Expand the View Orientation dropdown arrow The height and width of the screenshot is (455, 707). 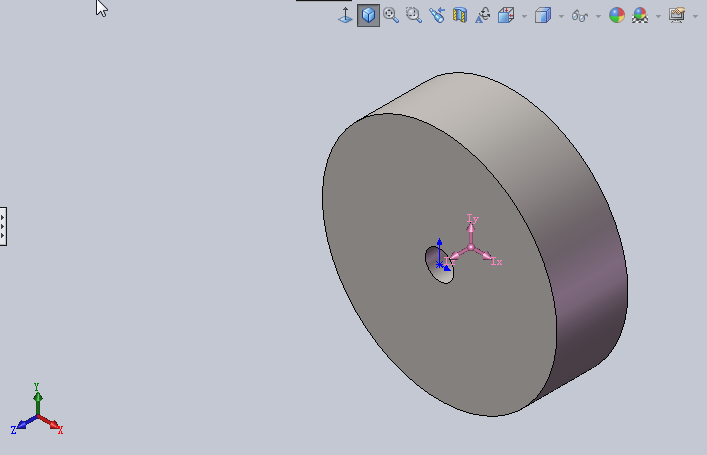click(524, 17)
